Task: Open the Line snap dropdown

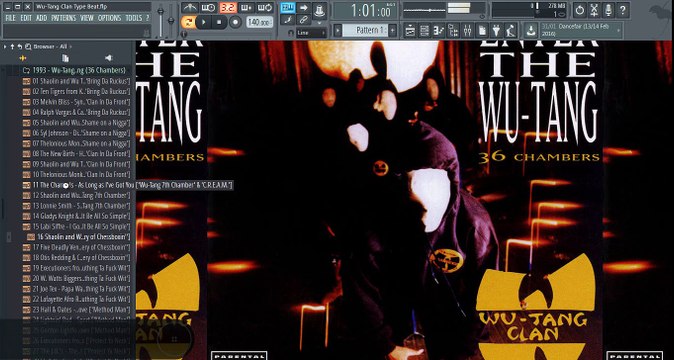Action: [x=312, y=33]
